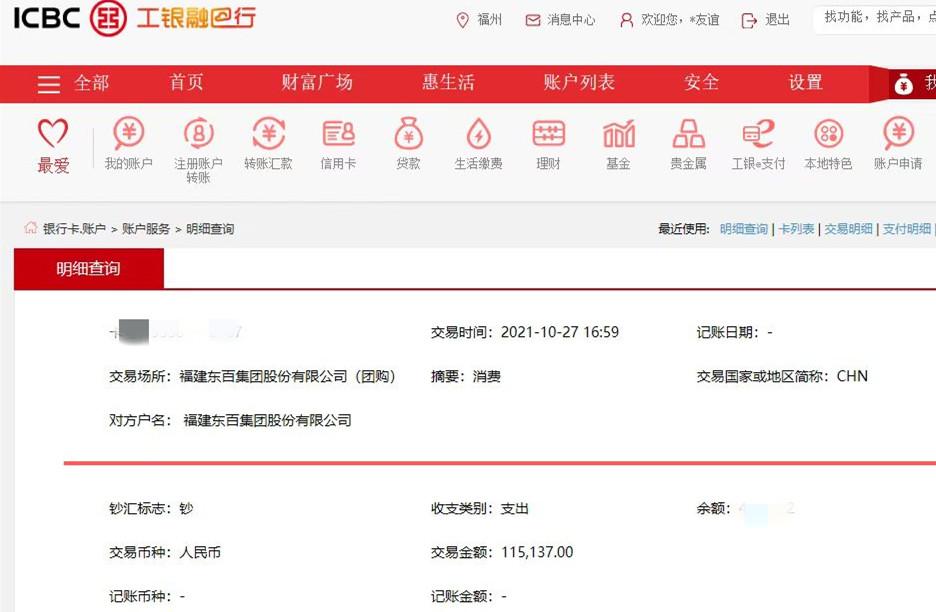Open the 贷款 money bag icon

point(408,133)
